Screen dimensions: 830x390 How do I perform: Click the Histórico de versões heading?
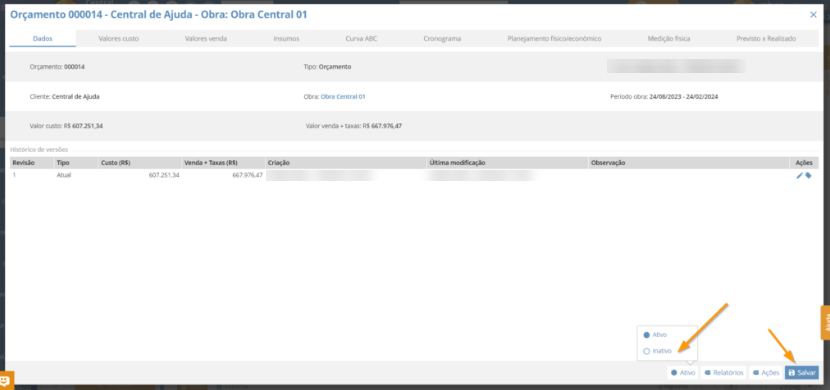[x=39, y=150]
